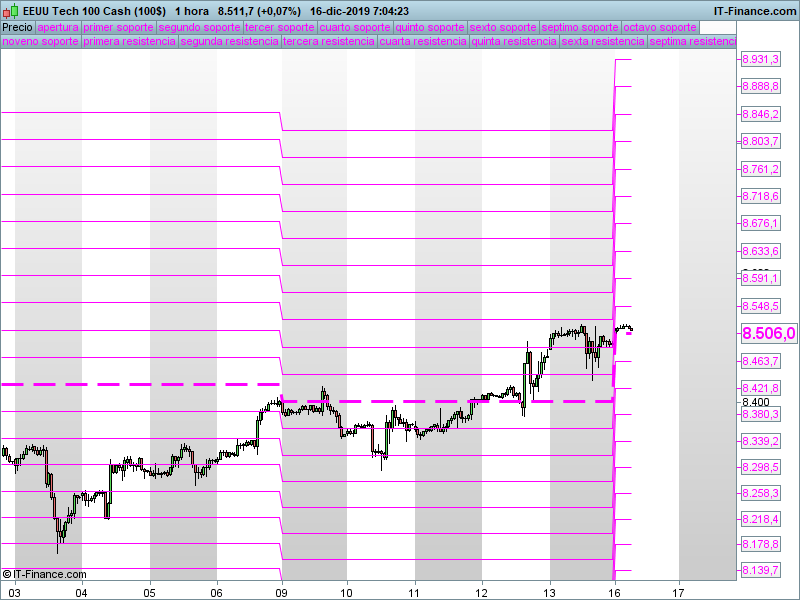This screenshot has height=600, width=800.
Task: Select the primer soporte label
Action: pos(118,28)
